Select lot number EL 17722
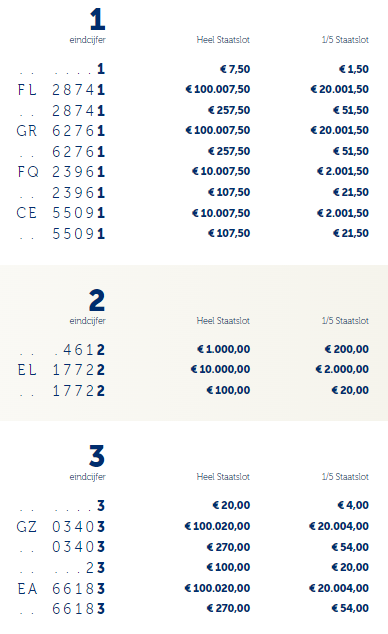The height and width of the screenshot is (634, 388). 61,370
